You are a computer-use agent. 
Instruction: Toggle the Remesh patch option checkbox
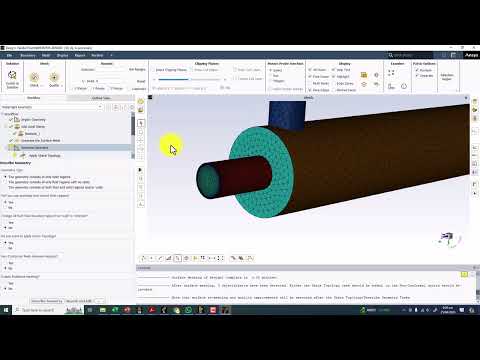coord(417,70)
